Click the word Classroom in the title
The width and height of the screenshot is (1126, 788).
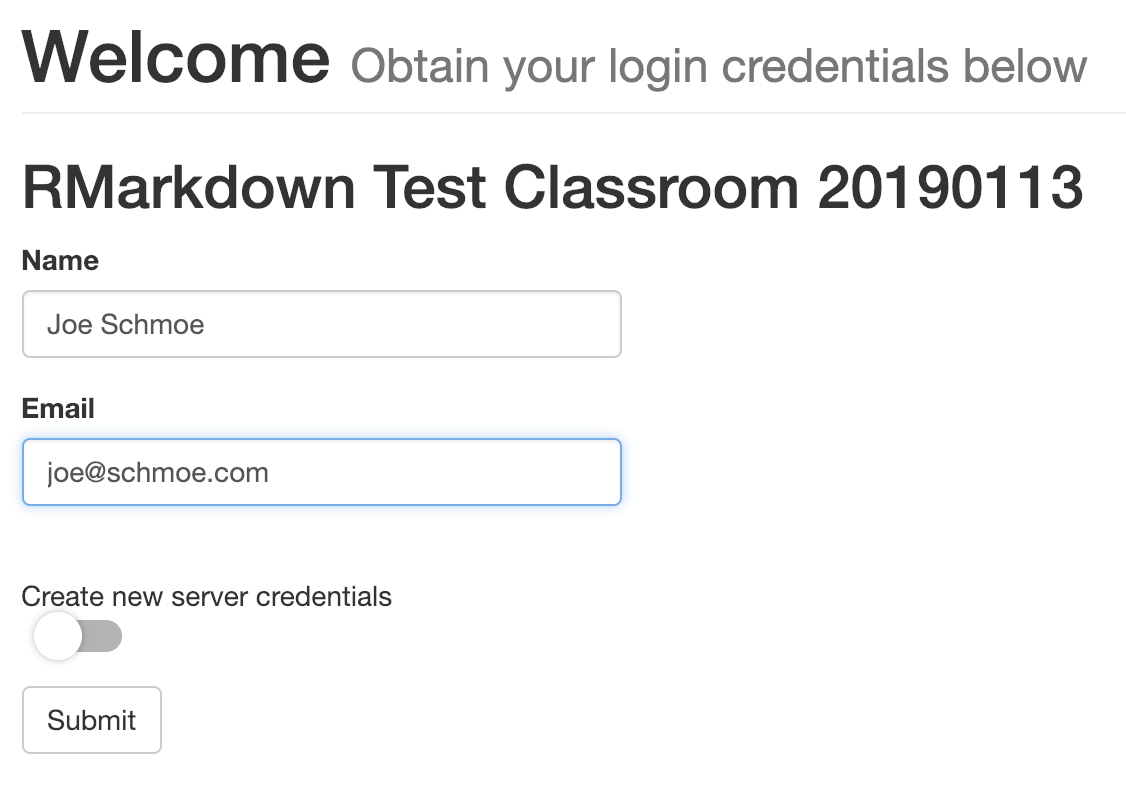(x=651, y=187)
